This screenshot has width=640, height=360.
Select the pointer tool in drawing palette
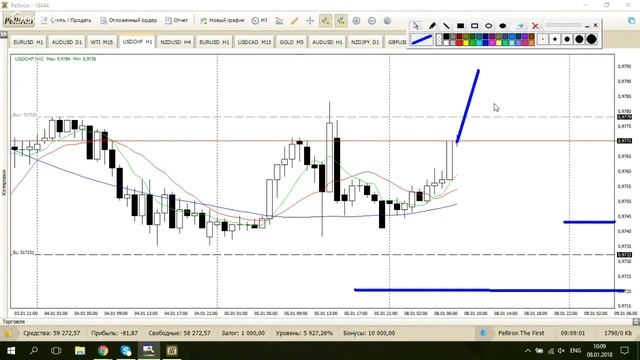[x=416, y=25]
